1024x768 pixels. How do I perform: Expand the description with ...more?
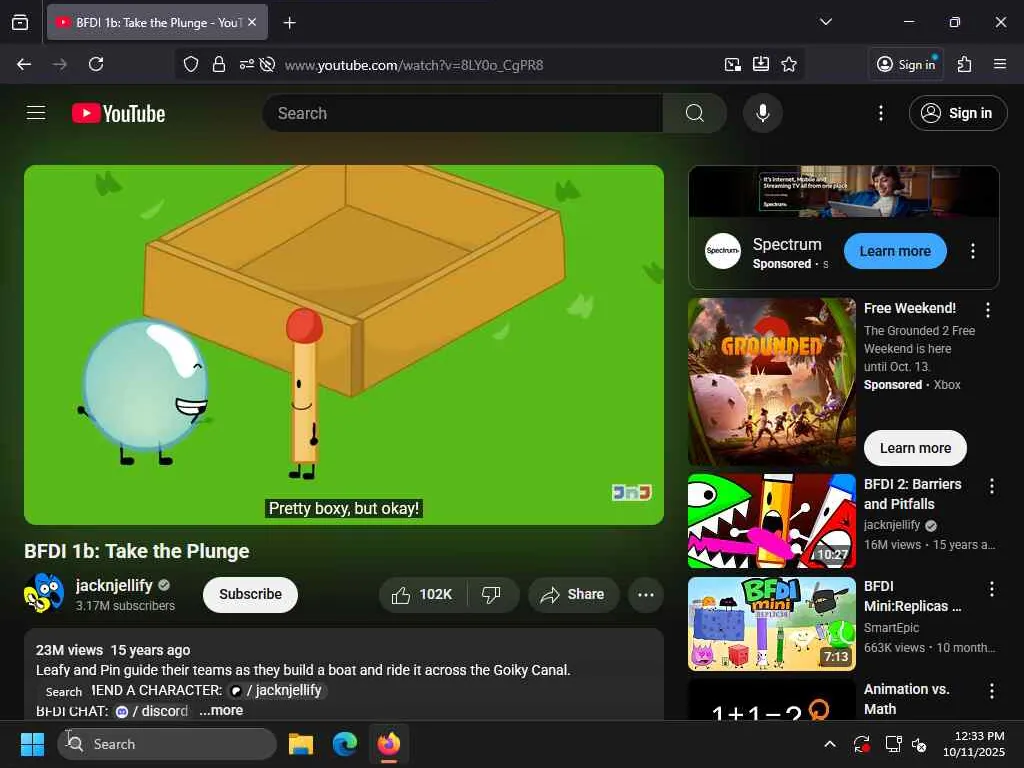pyautogui.click(x=221, y=710)
